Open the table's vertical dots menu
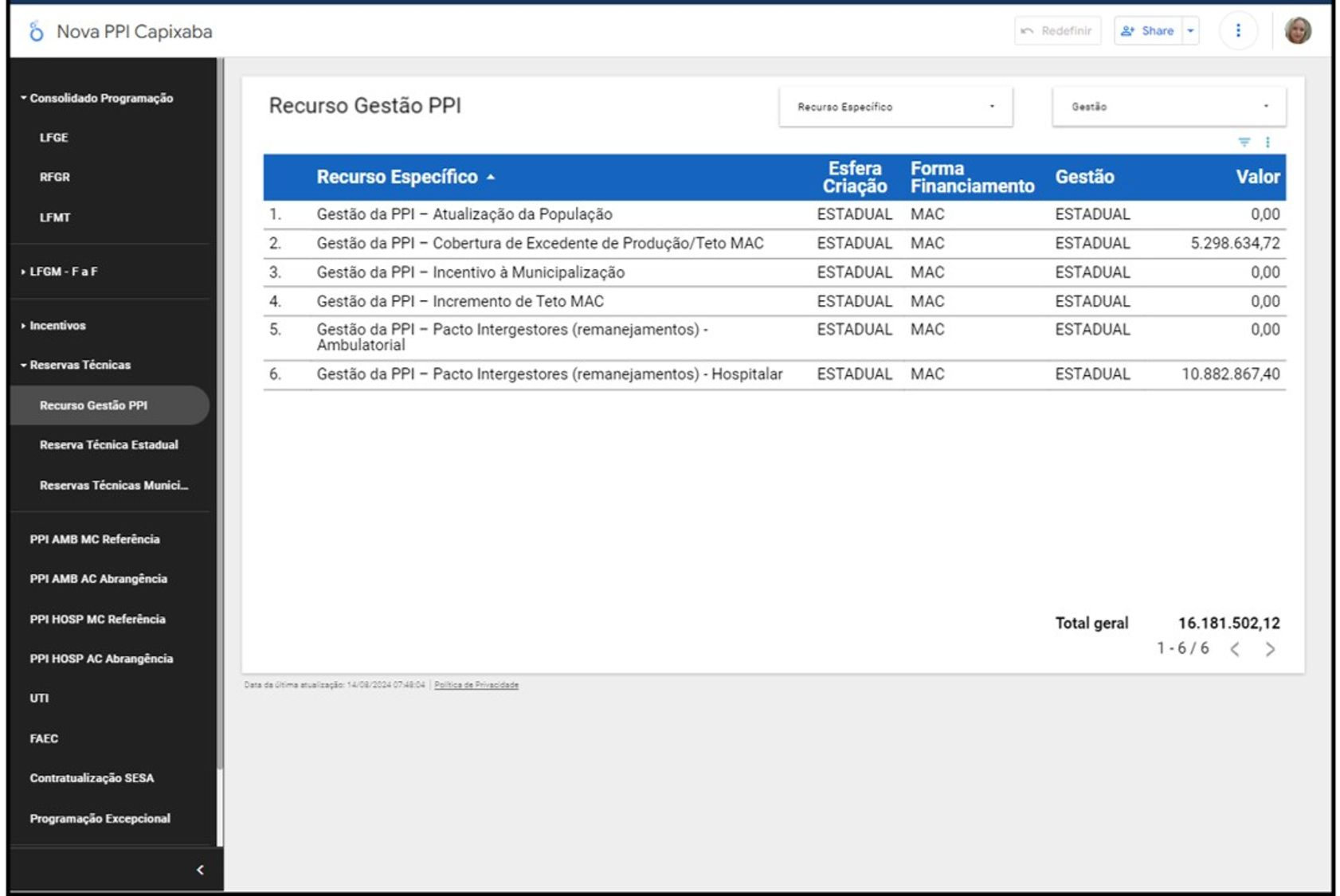This screenshot has width=1340, height=896. (1268, 142)
